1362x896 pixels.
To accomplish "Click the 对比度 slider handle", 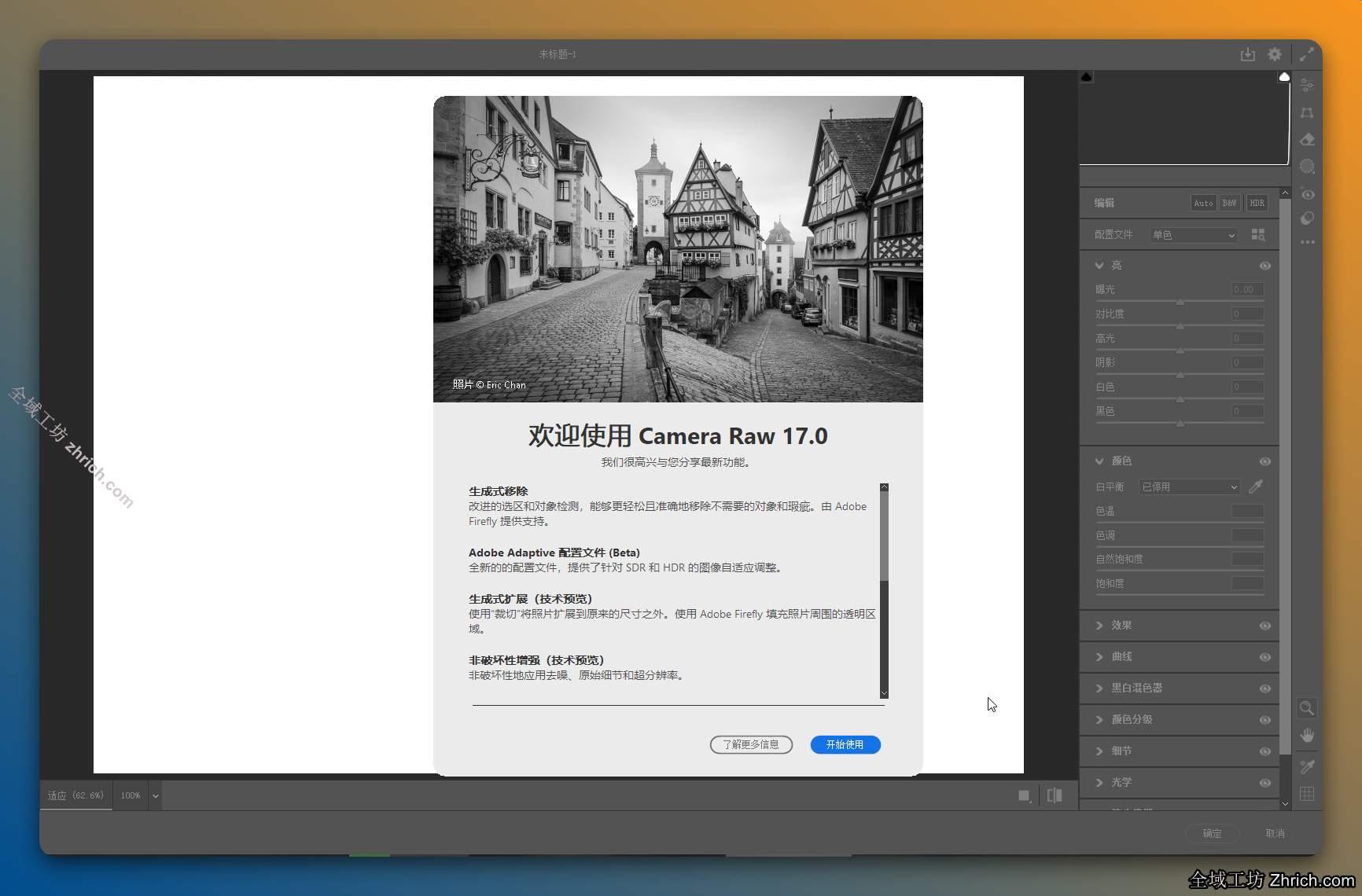I will (x=1180, y=326).
